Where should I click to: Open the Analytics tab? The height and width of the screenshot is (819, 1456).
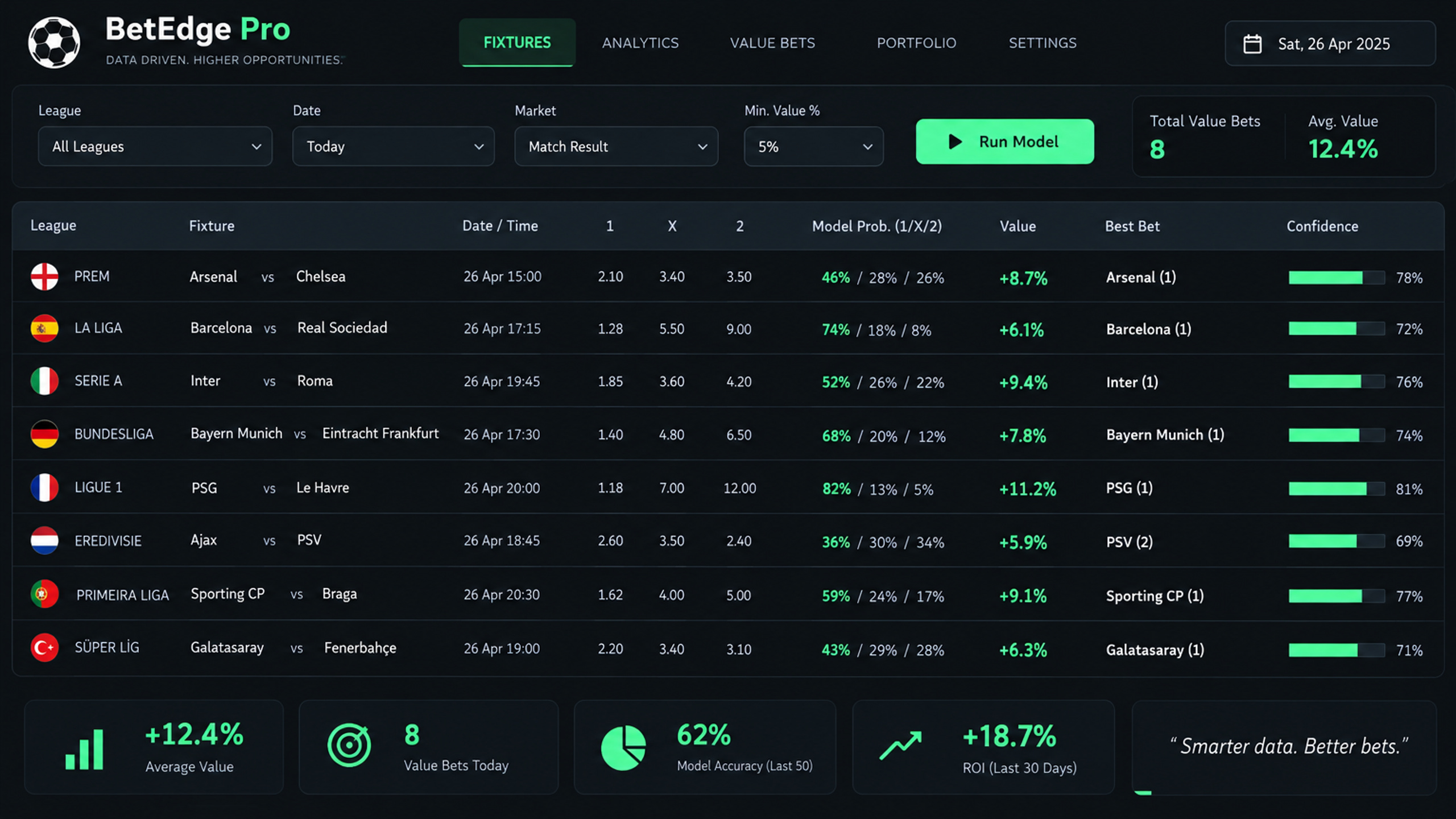[x=640, y=43]
